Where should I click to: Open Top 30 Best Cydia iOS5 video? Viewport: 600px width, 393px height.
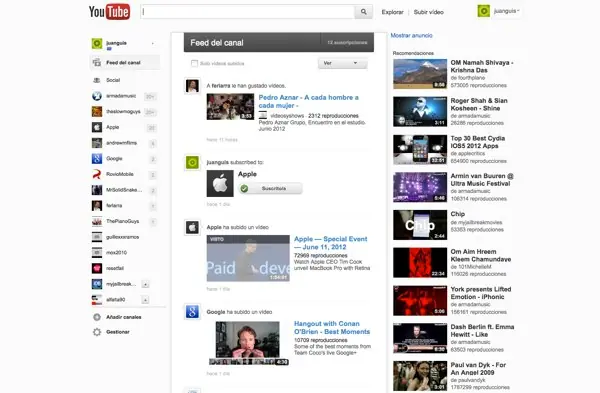478,142
